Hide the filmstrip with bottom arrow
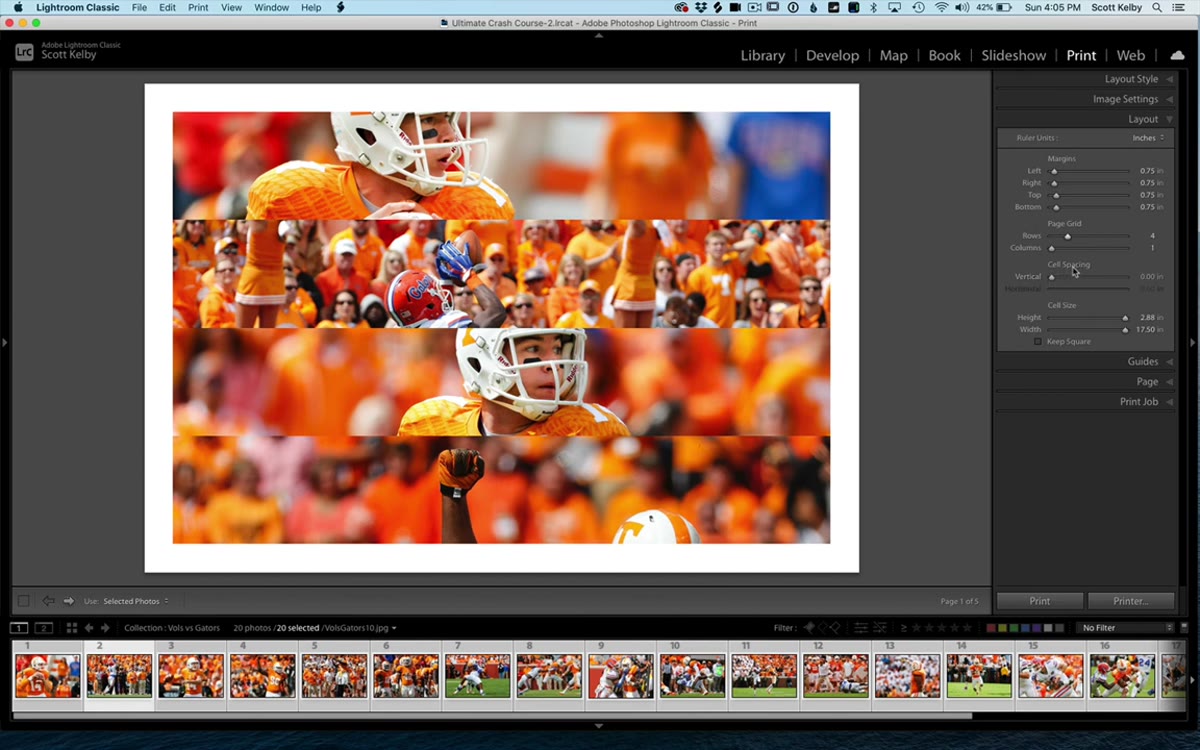Screen dimensions: 1200x750 pos(599,726)
